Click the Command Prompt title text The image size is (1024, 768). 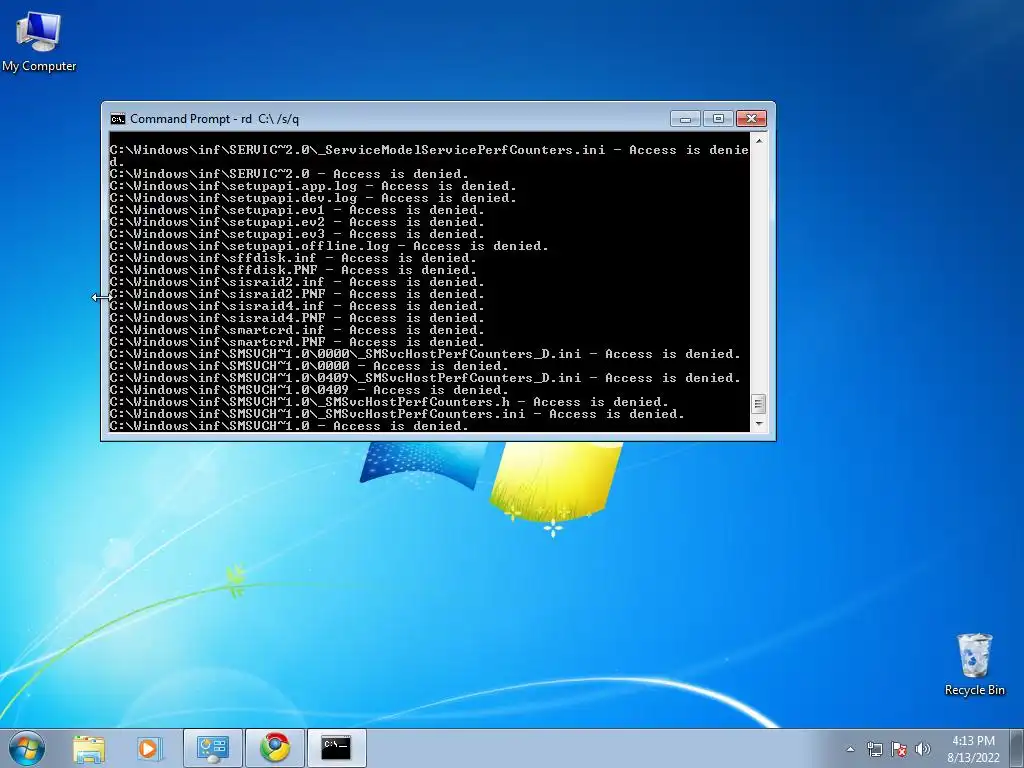tap(214, 119)
